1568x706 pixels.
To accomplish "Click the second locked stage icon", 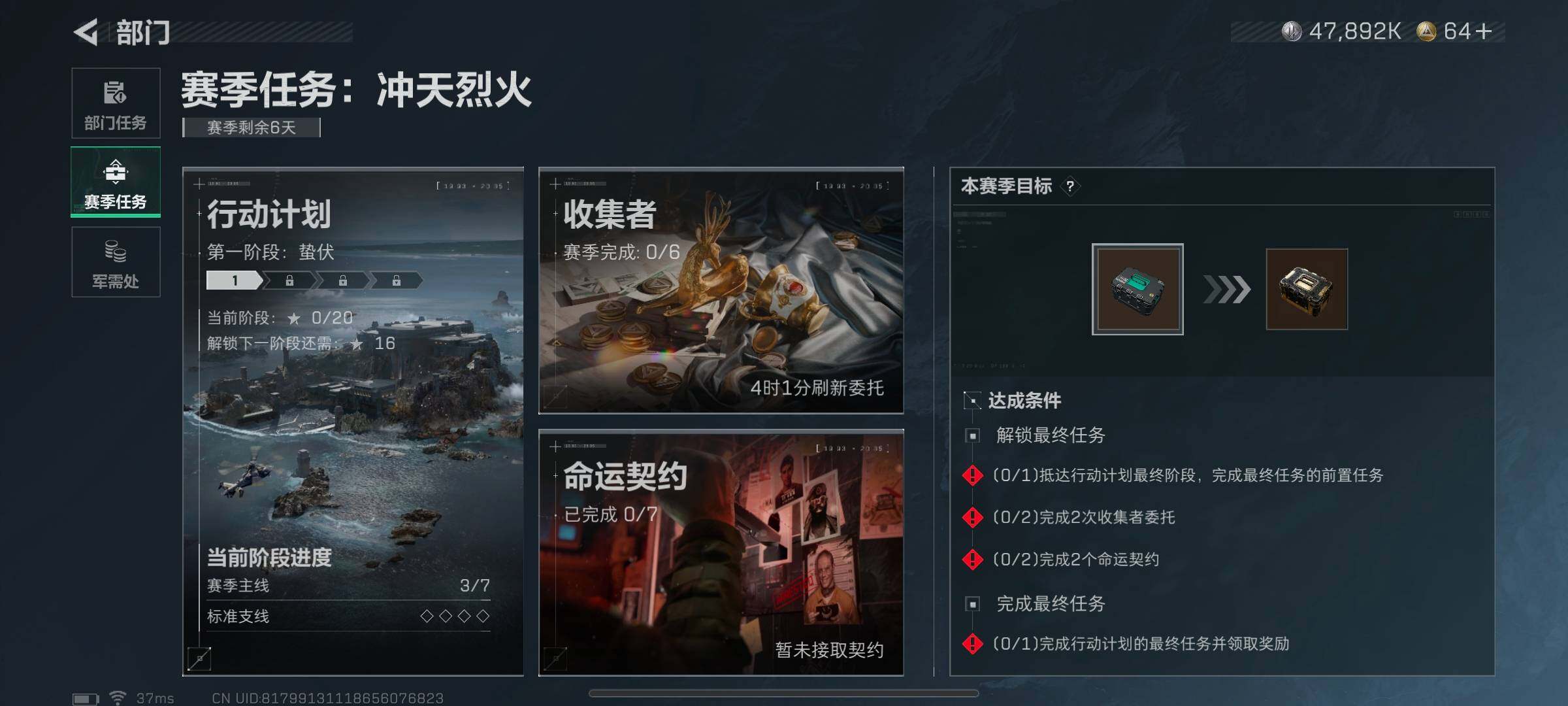I will pos(342,280).
